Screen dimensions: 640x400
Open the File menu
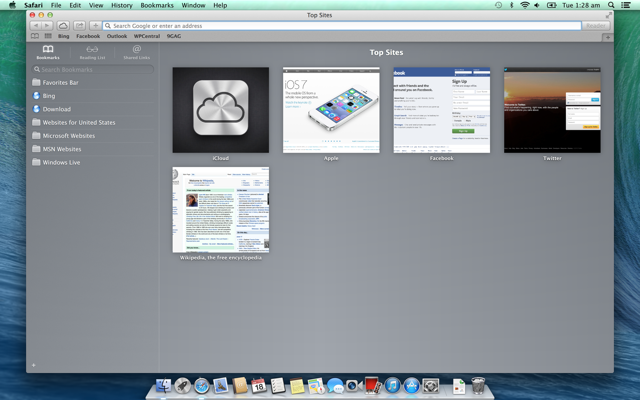point(56,5)
